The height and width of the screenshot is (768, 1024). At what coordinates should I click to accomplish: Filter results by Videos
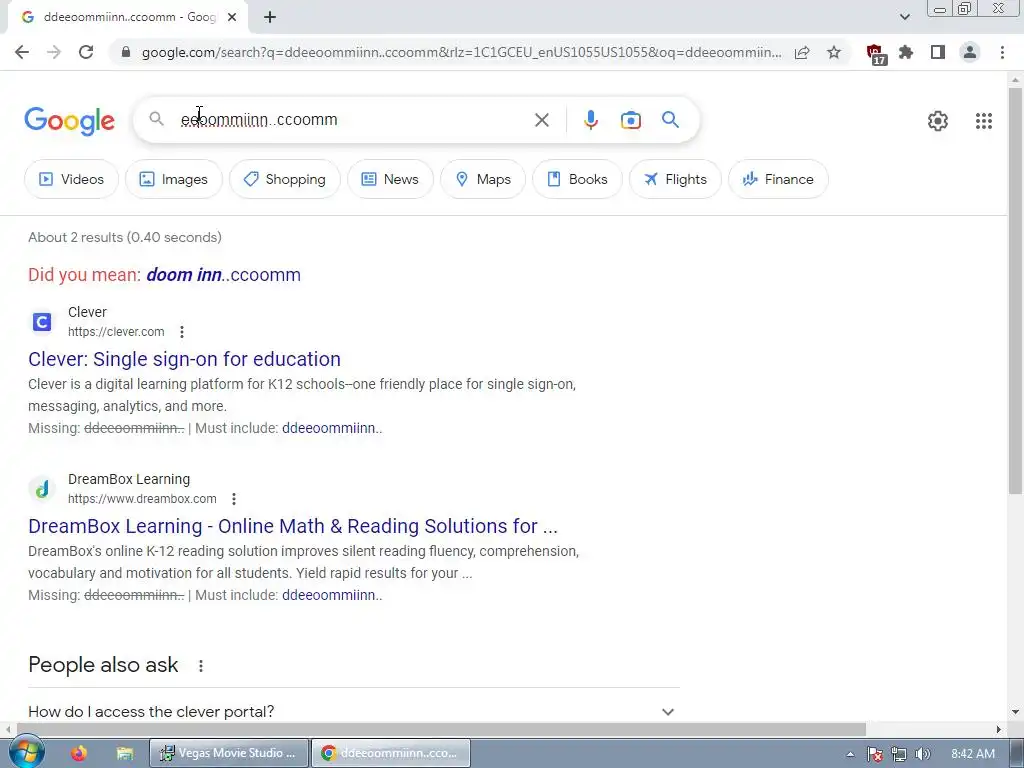(72, 179)
